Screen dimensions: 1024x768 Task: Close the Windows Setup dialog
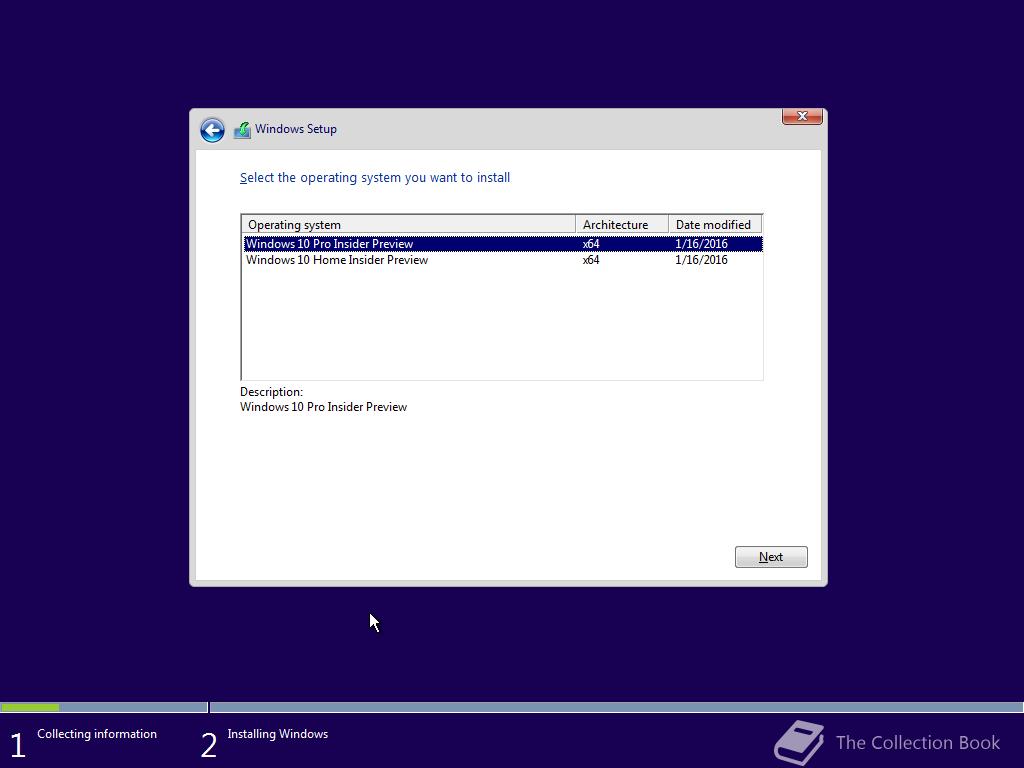pos(802,116)
